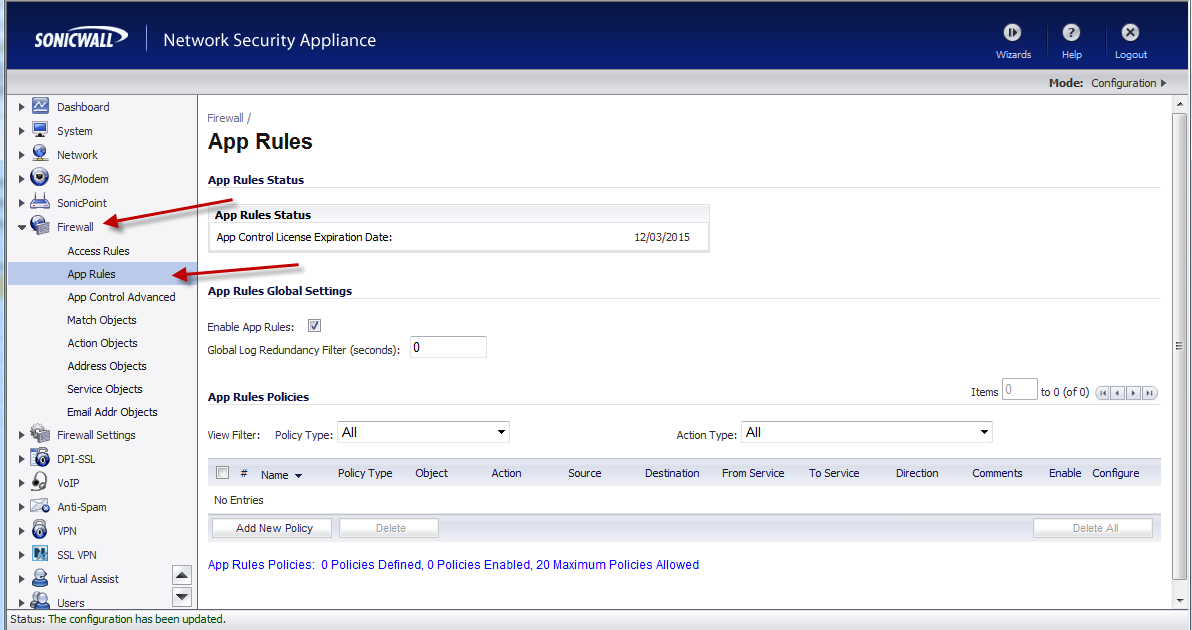1192x630 pixels.
Task: Click the Logout X icon
Action: (1130, 33)
